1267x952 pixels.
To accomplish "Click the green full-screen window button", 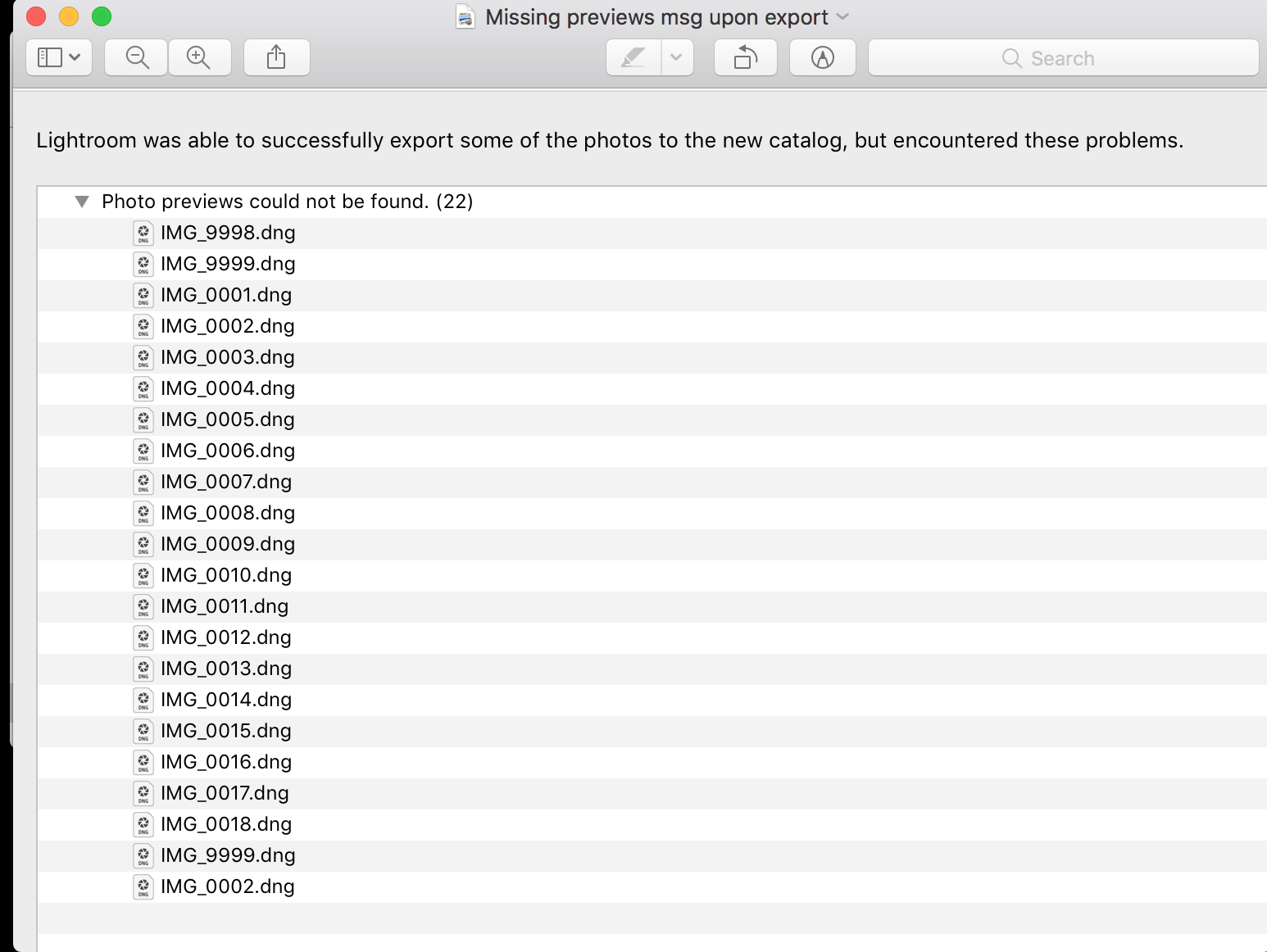I will 102,16.
